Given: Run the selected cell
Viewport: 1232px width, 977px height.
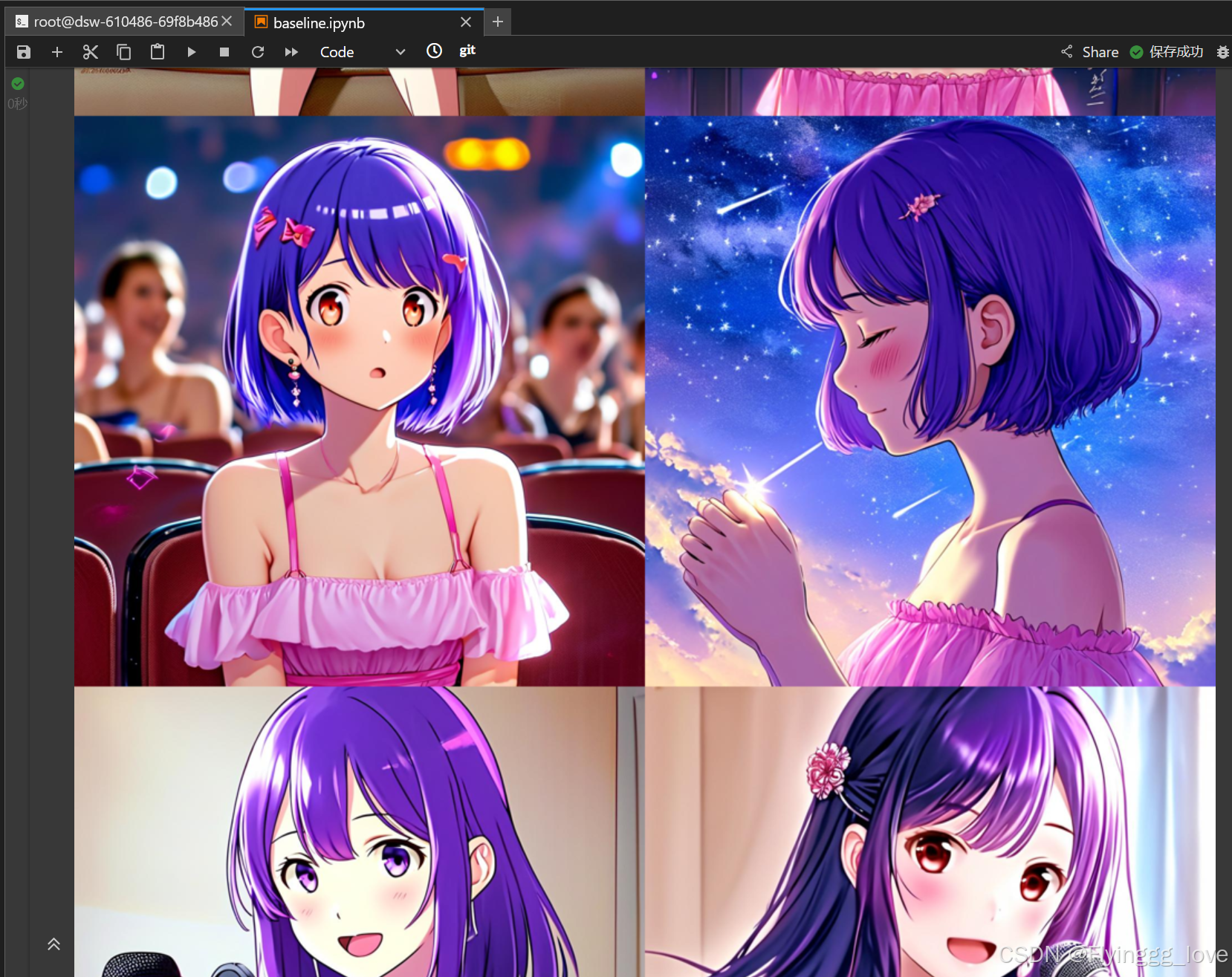Looking at the screenshot, I should [x=191, y=52].
